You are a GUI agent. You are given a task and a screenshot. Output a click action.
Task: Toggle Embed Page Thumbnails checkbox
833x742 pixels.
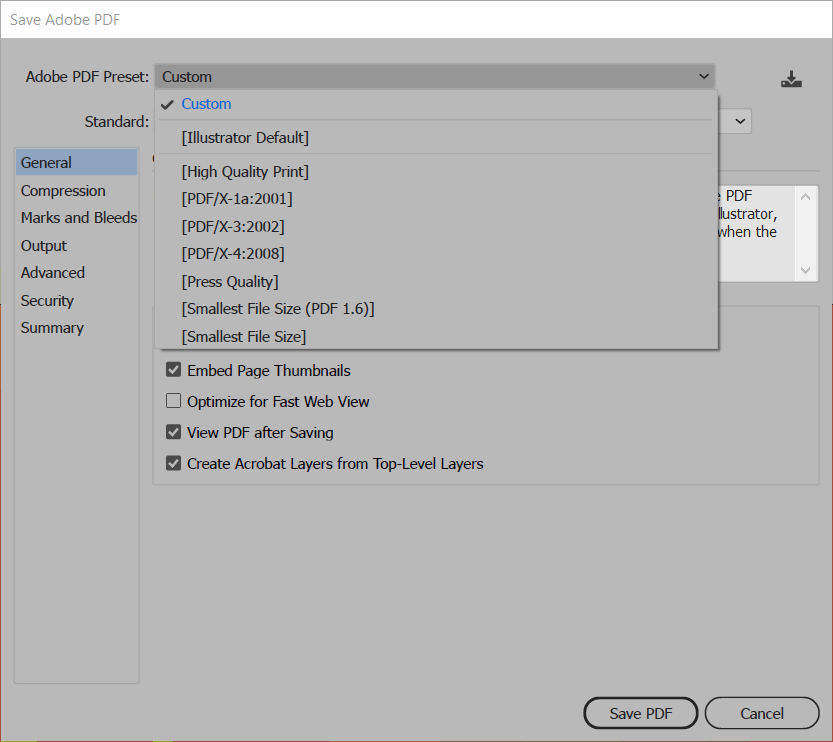[x=173, y=370]
